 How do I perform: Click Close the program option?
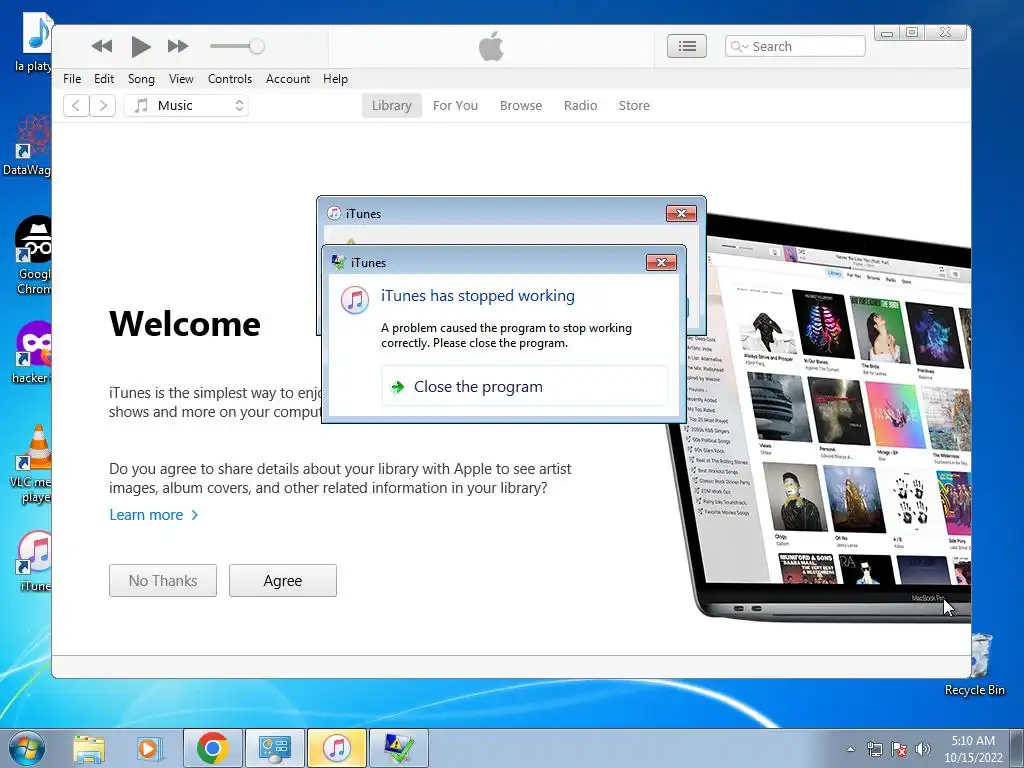point(524,387)
